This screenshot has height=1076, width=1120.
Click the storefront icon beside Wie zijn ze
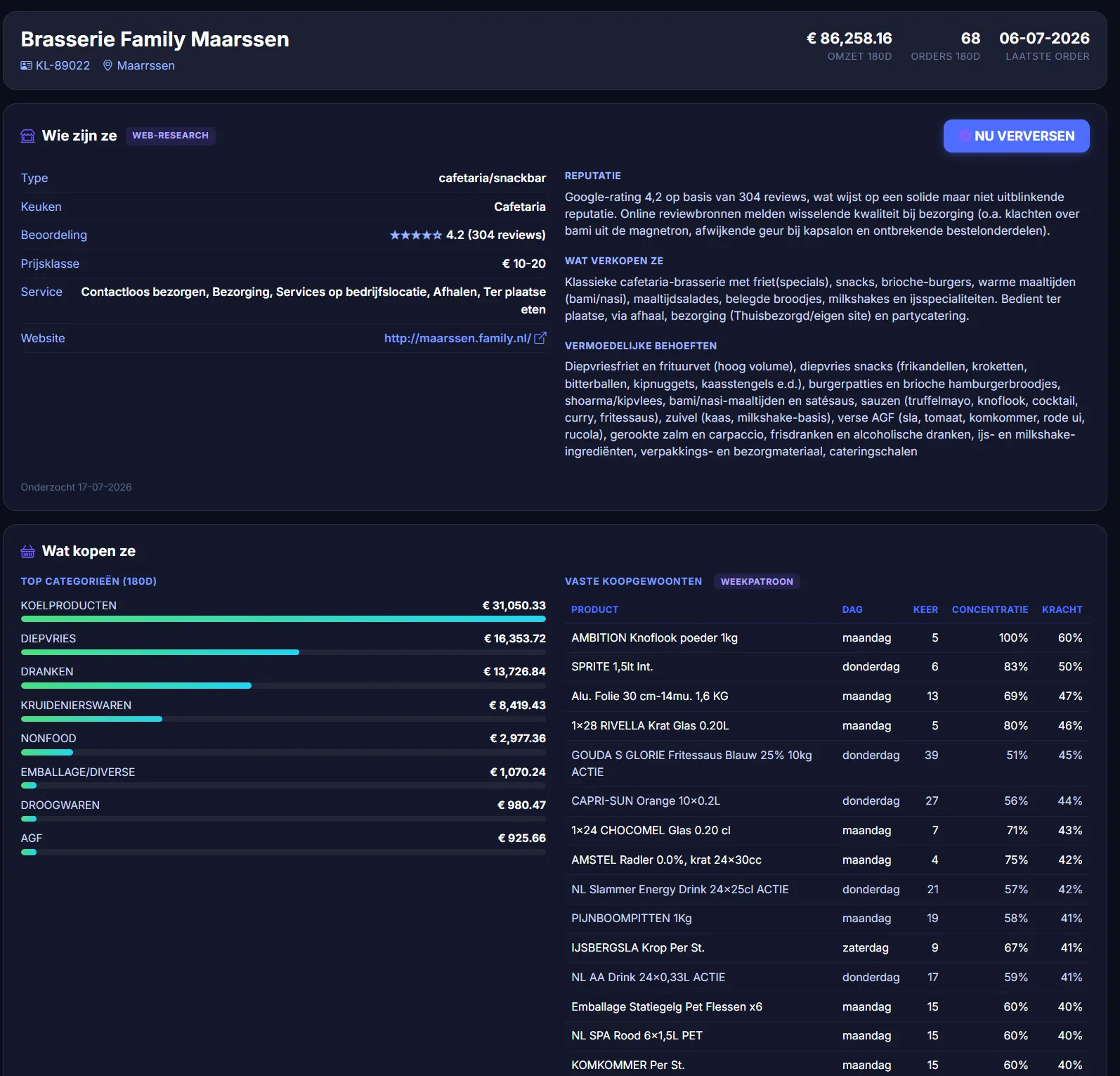[x=27, y=136]
